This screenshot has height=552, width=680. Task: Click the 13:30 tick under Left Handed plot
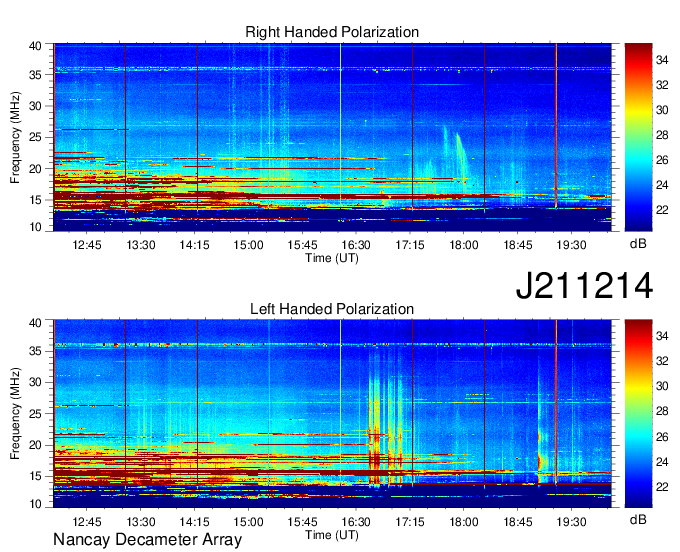141,521
